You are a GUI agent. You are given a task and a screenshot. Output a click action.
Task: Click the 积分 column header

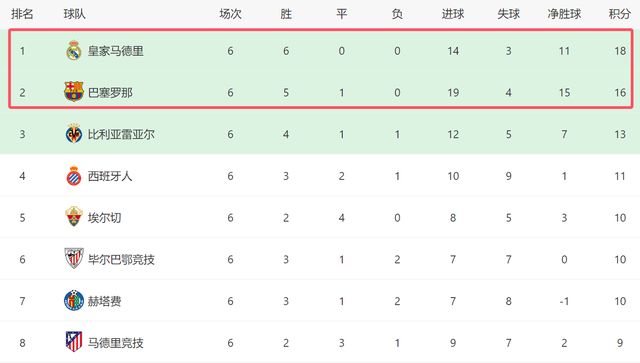coord(620,14)
